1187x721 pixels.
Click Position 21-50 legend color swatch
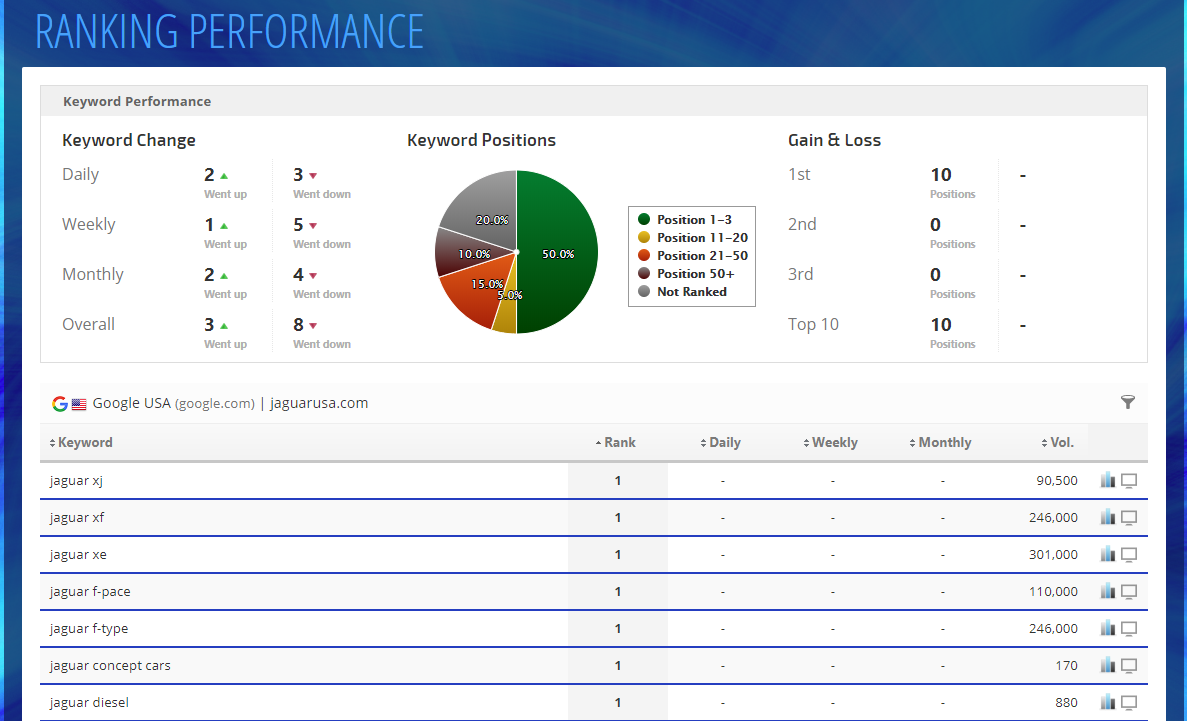(644, 256)
